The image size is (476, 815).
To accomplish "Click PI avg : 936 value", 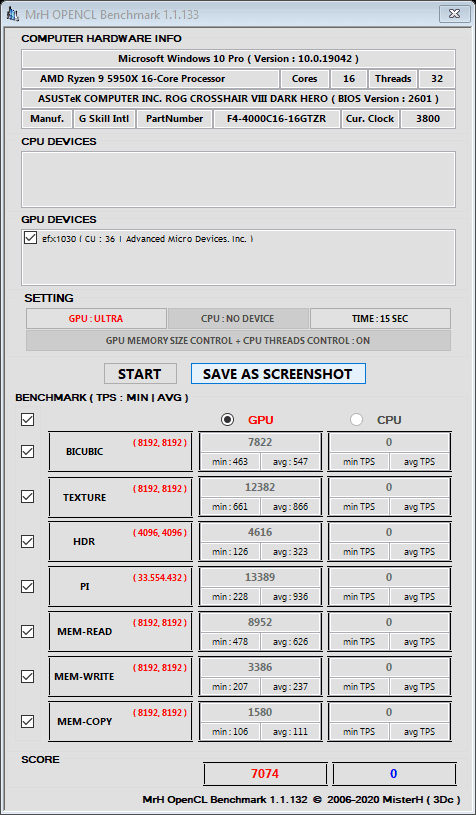I will pos(290,597).
